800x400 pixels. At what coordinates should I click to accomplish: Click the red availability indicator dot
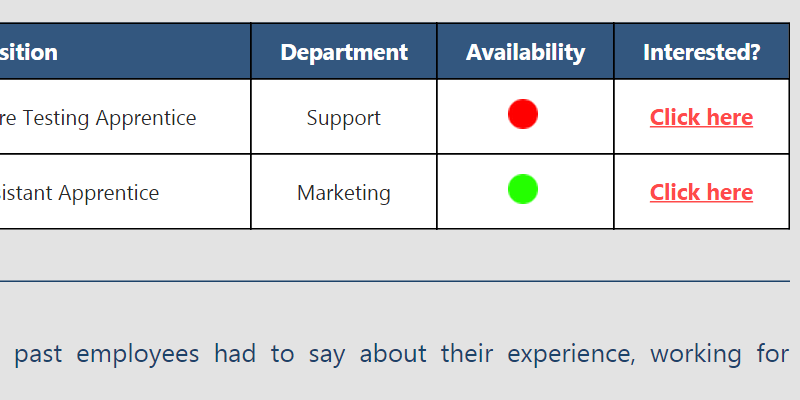(x=522, y=114)
